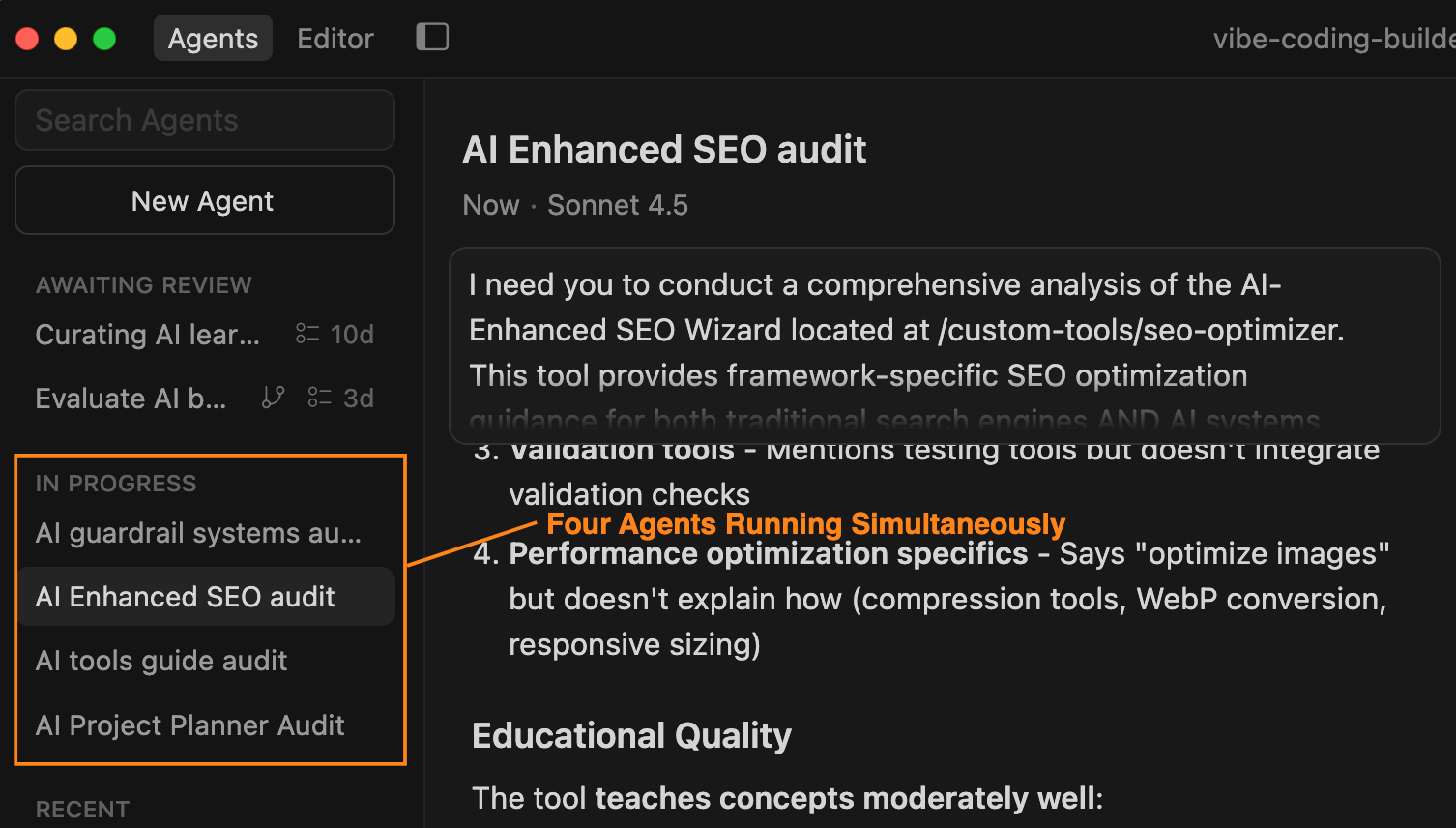This screenshot has width=1456, height=828.
Task: Click the AWAITING REVIEW section header
Action: pyautogui.click(x=143, y=285)
